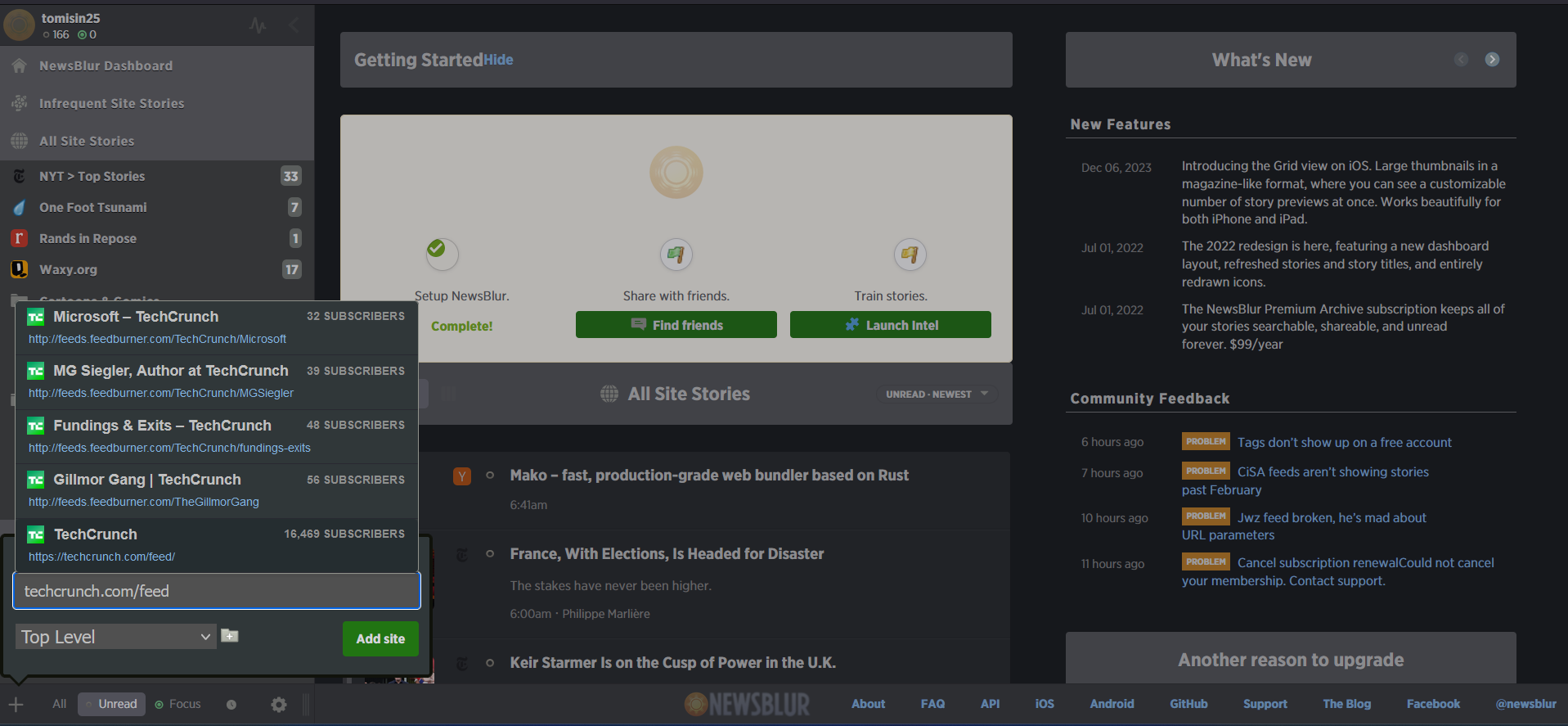Open The Blog footer link

[1346, 704]
